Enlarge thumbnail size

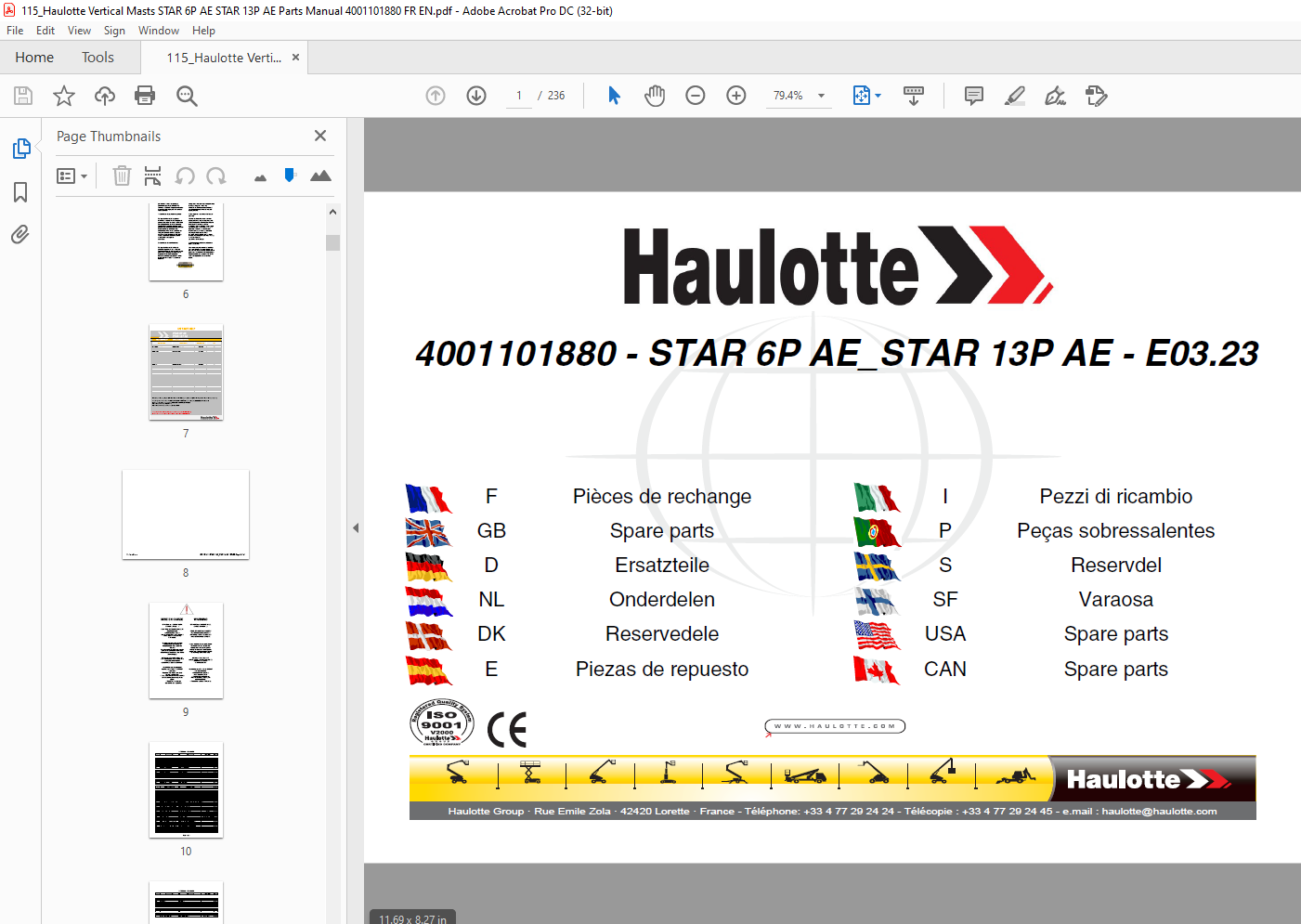tap(320, 176)
